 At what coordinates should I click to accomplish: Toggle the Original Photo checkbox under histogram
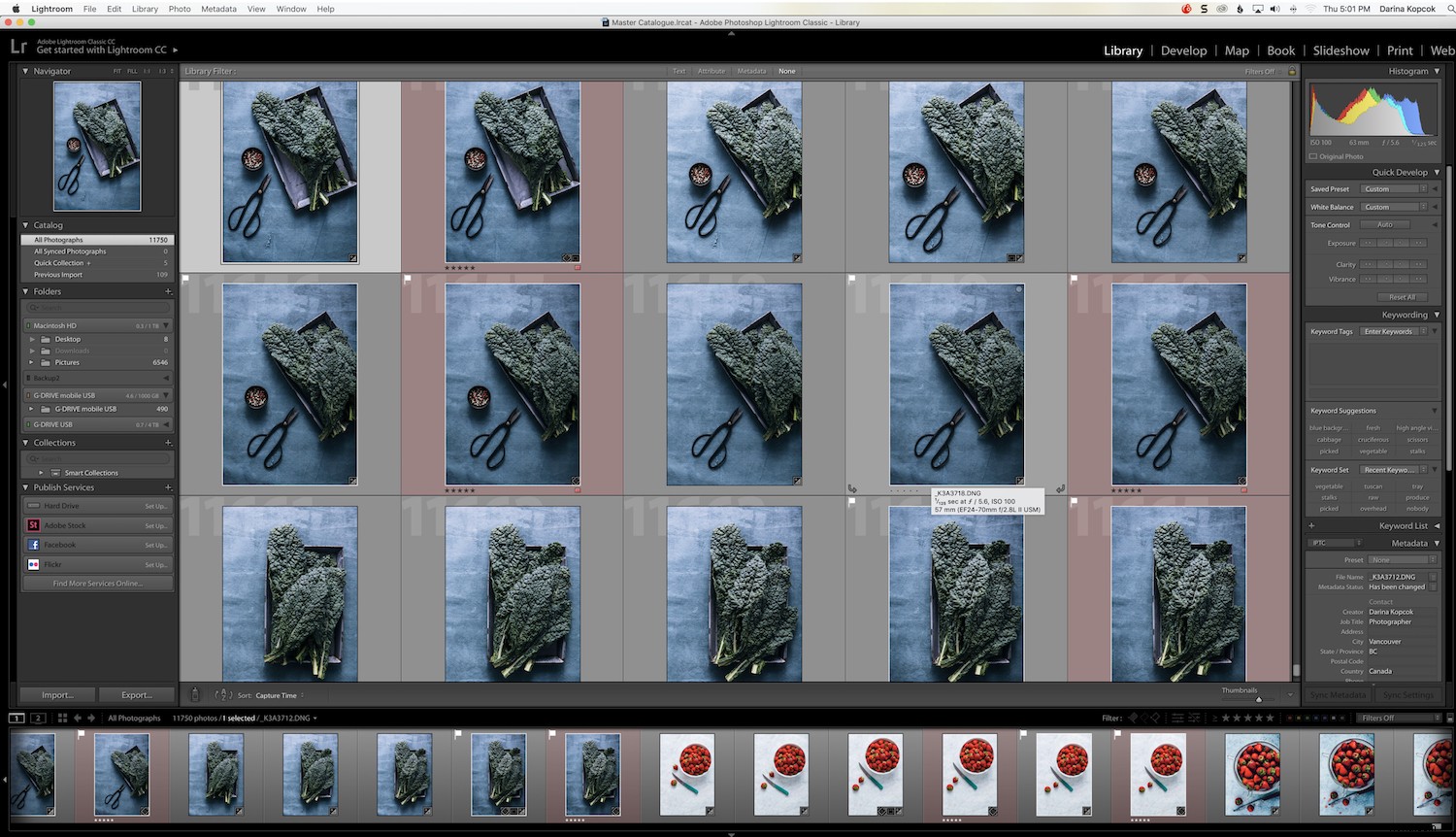point(1312,156)
